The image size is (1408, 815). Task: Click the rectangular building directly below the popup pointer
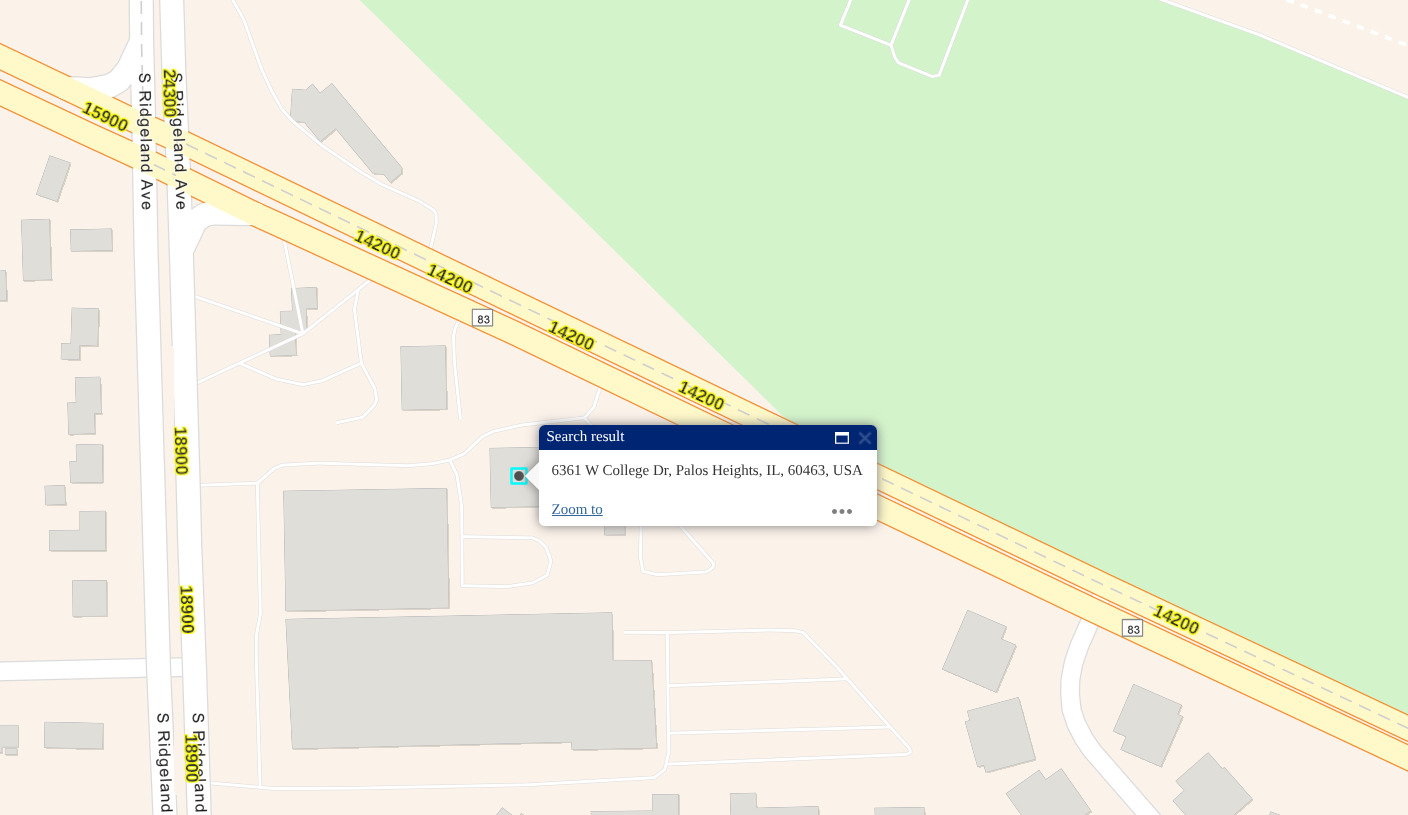[366, 549]
